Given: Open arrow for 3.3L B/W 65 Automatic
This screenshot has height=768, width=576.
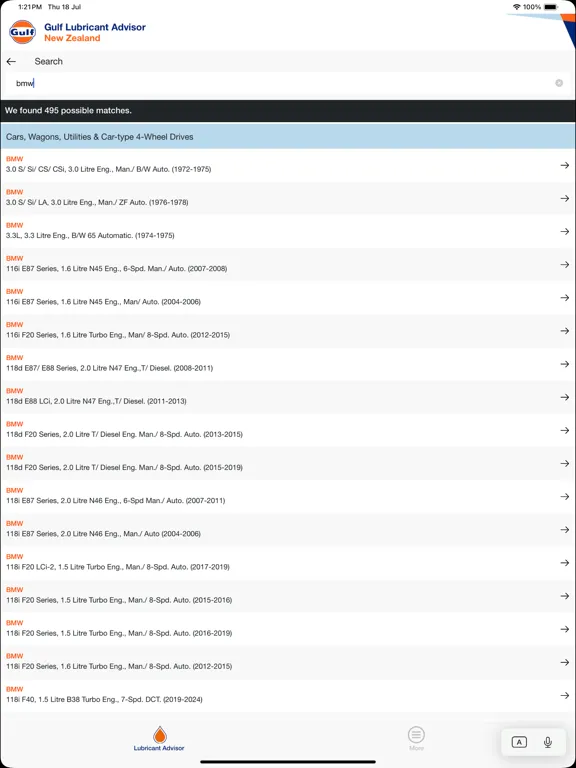Looking at the screenshot, I should click(x=565, y=232).
